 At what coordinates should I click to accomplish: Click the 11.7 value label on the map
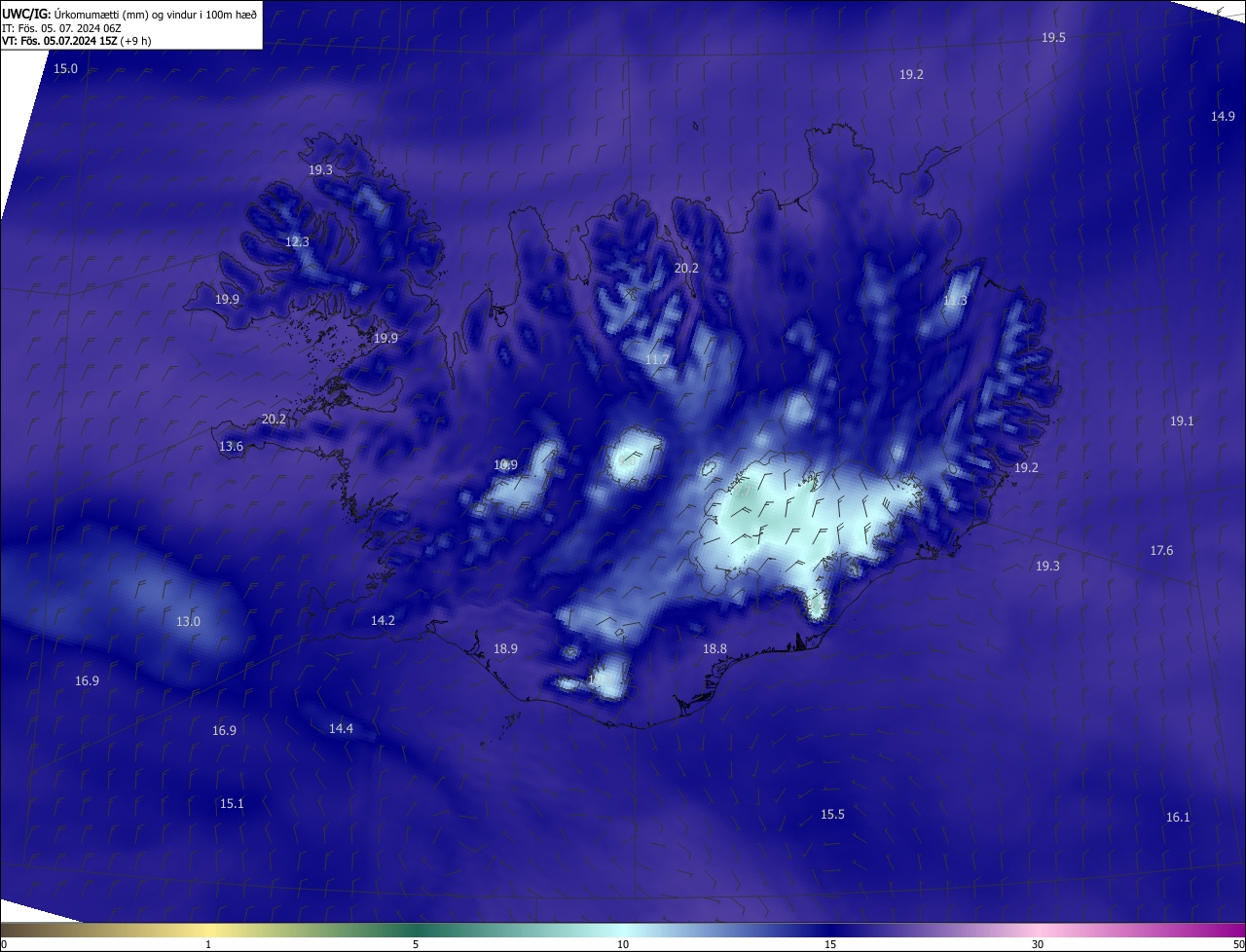tap(657, 361)
